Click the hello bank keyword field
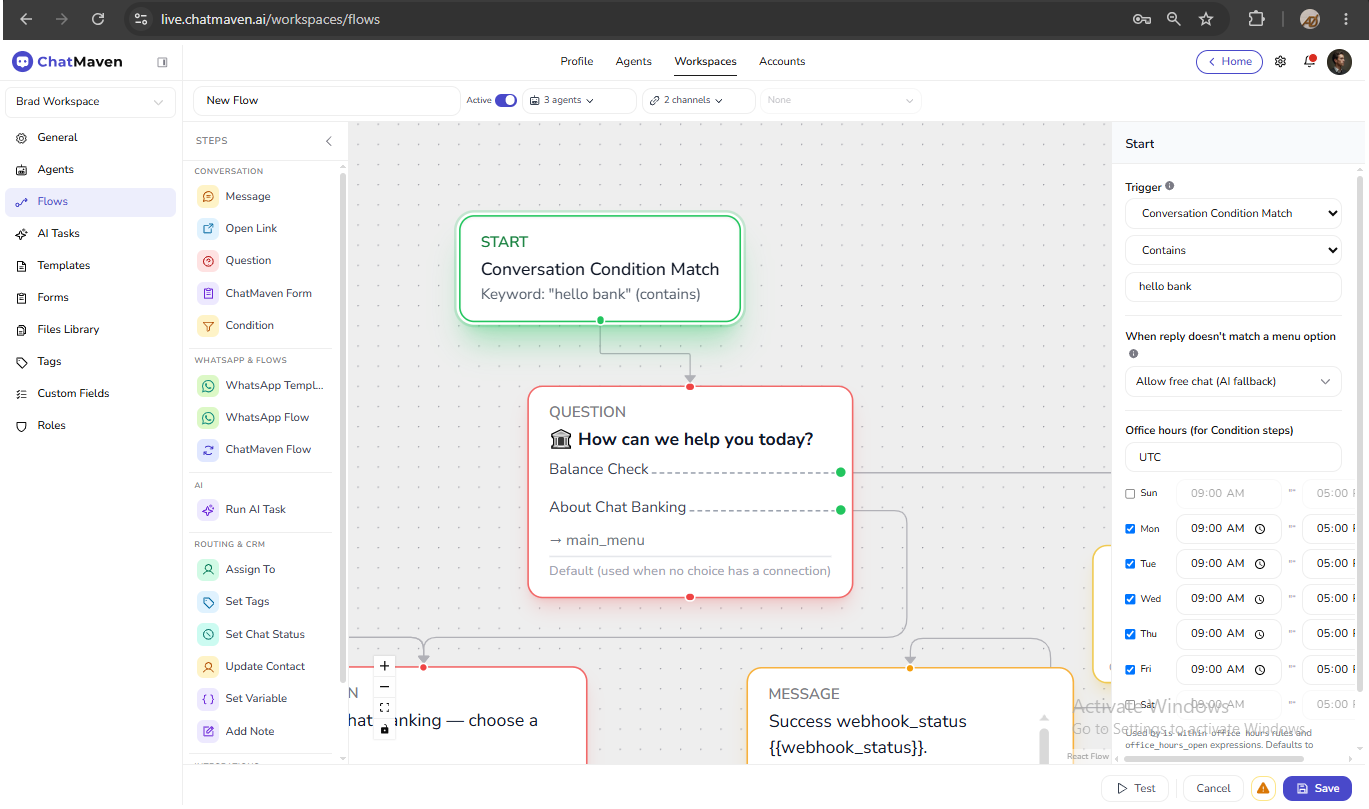 (x=1233, y=287)
